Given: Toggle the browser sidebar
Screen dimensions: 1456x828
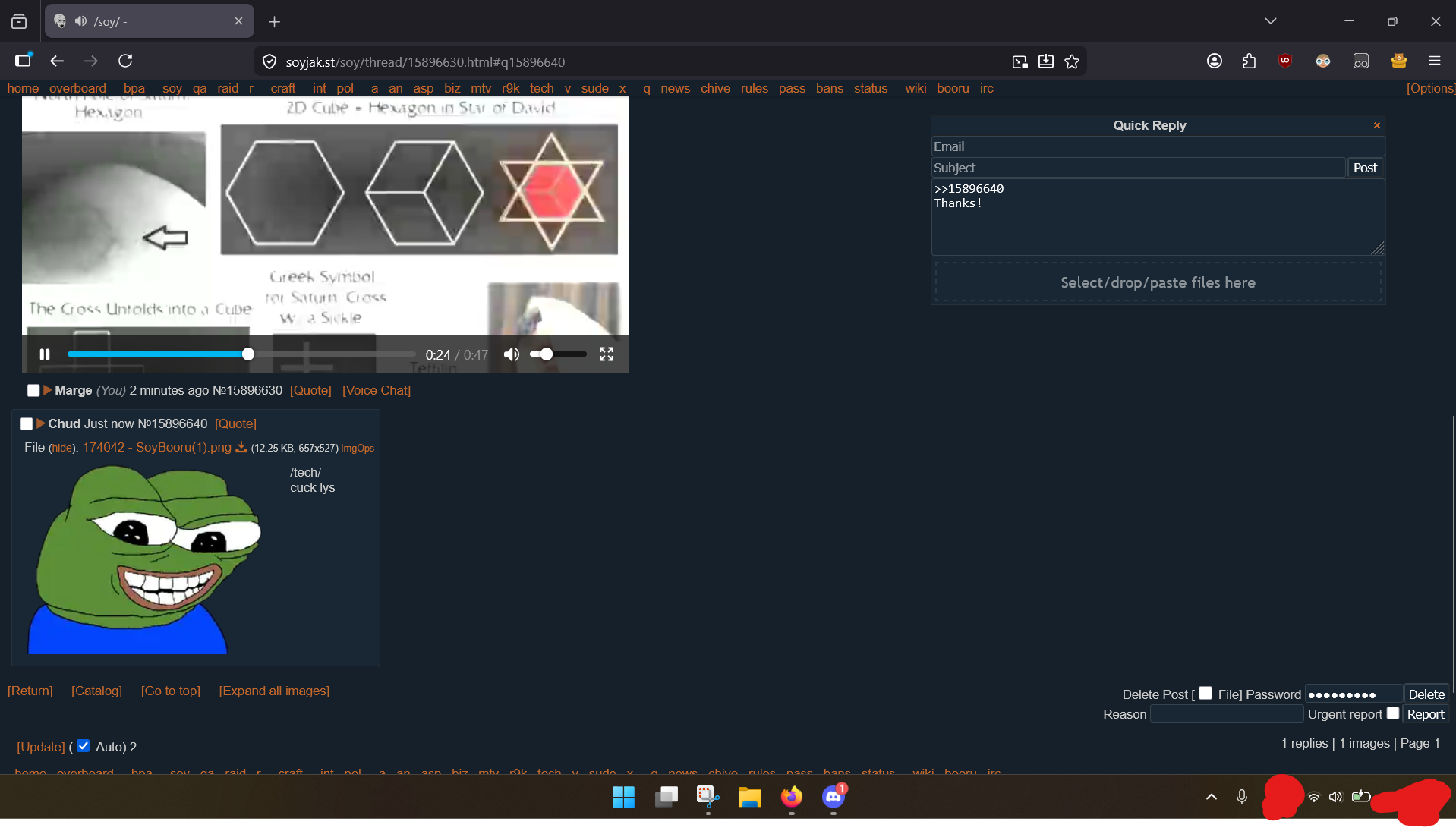Looking at the screenshot, I should coord(23,61).
